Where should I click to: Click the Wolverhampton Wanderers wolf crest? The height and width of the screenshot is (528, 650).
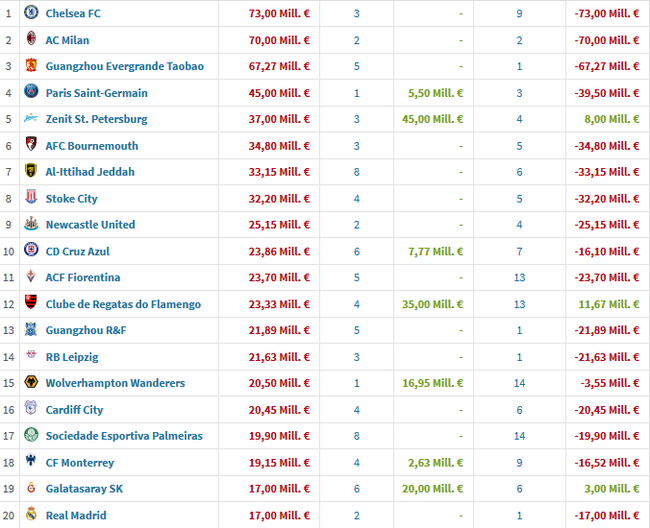point(31,382)
